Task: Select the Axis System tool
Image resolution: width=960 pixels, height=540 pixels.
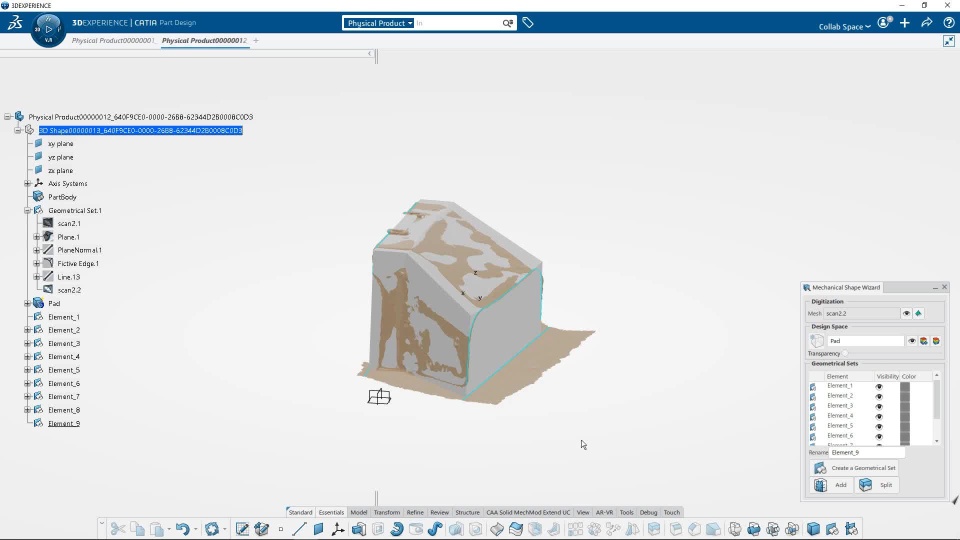Action: (337, 528)
